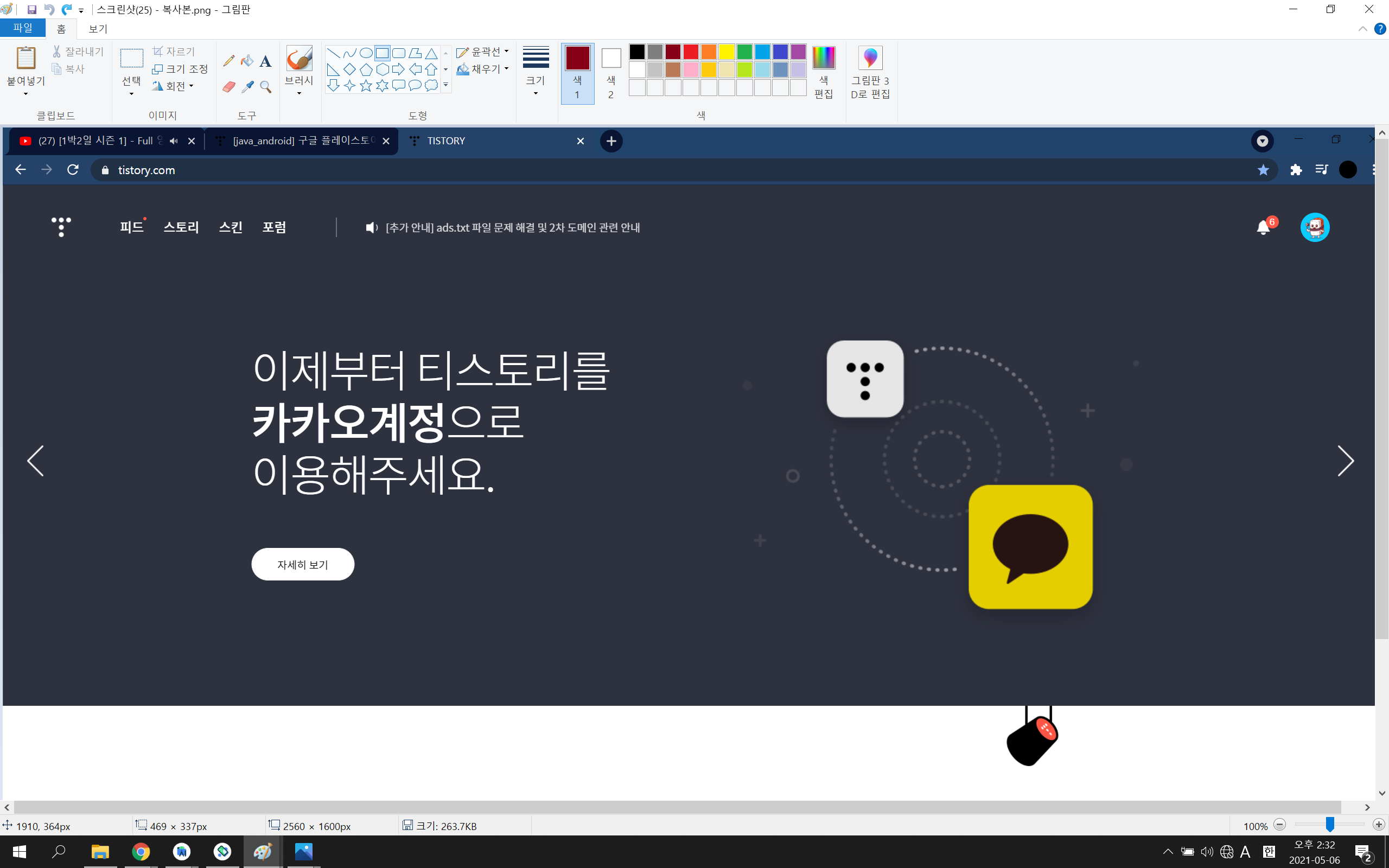Open the Windows Start menu
Viewport: 1389px width, 868px height.
19,851
